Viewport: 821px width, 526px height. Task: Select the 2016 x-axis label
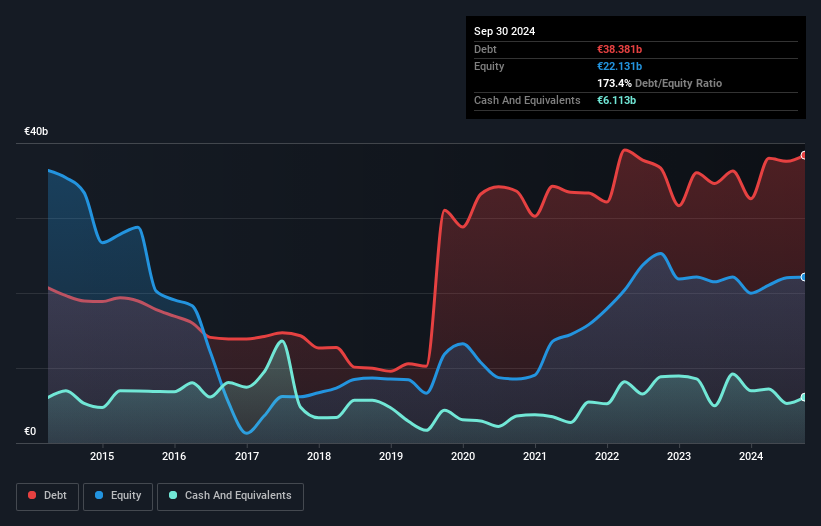[x=174, y=456]
